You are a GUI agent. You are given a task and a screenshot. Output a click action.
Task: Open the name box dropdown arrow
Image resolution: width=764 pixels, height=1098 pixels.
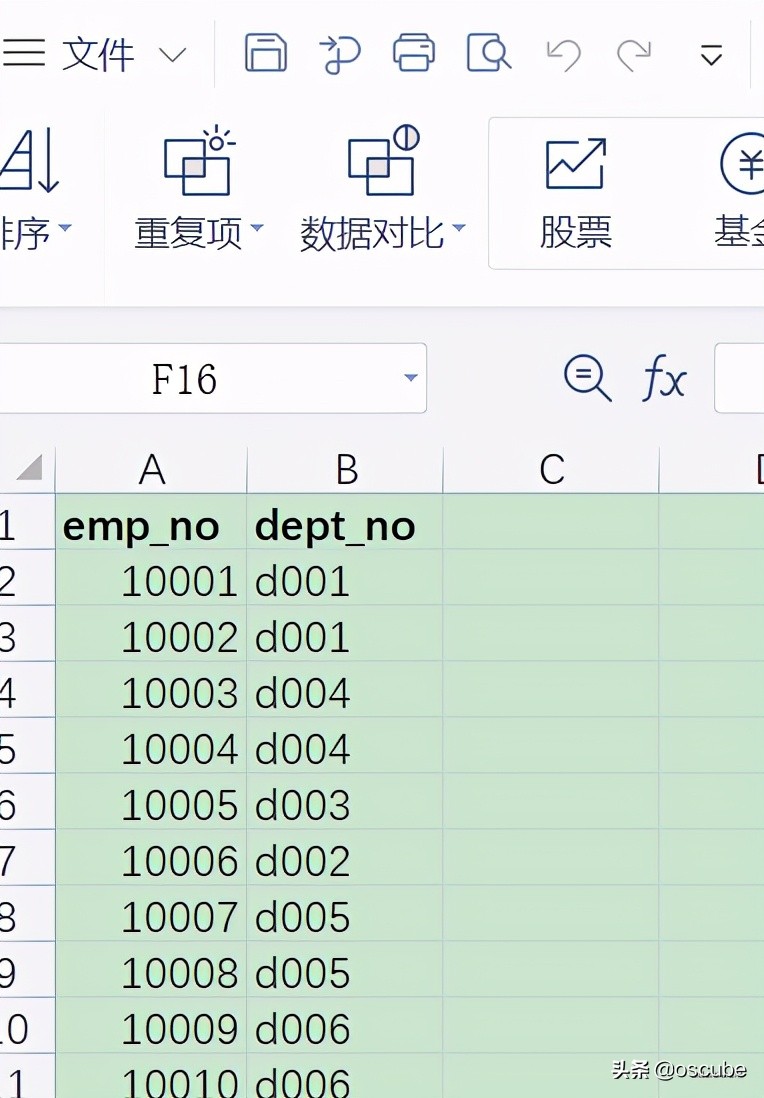coord(410,378)
